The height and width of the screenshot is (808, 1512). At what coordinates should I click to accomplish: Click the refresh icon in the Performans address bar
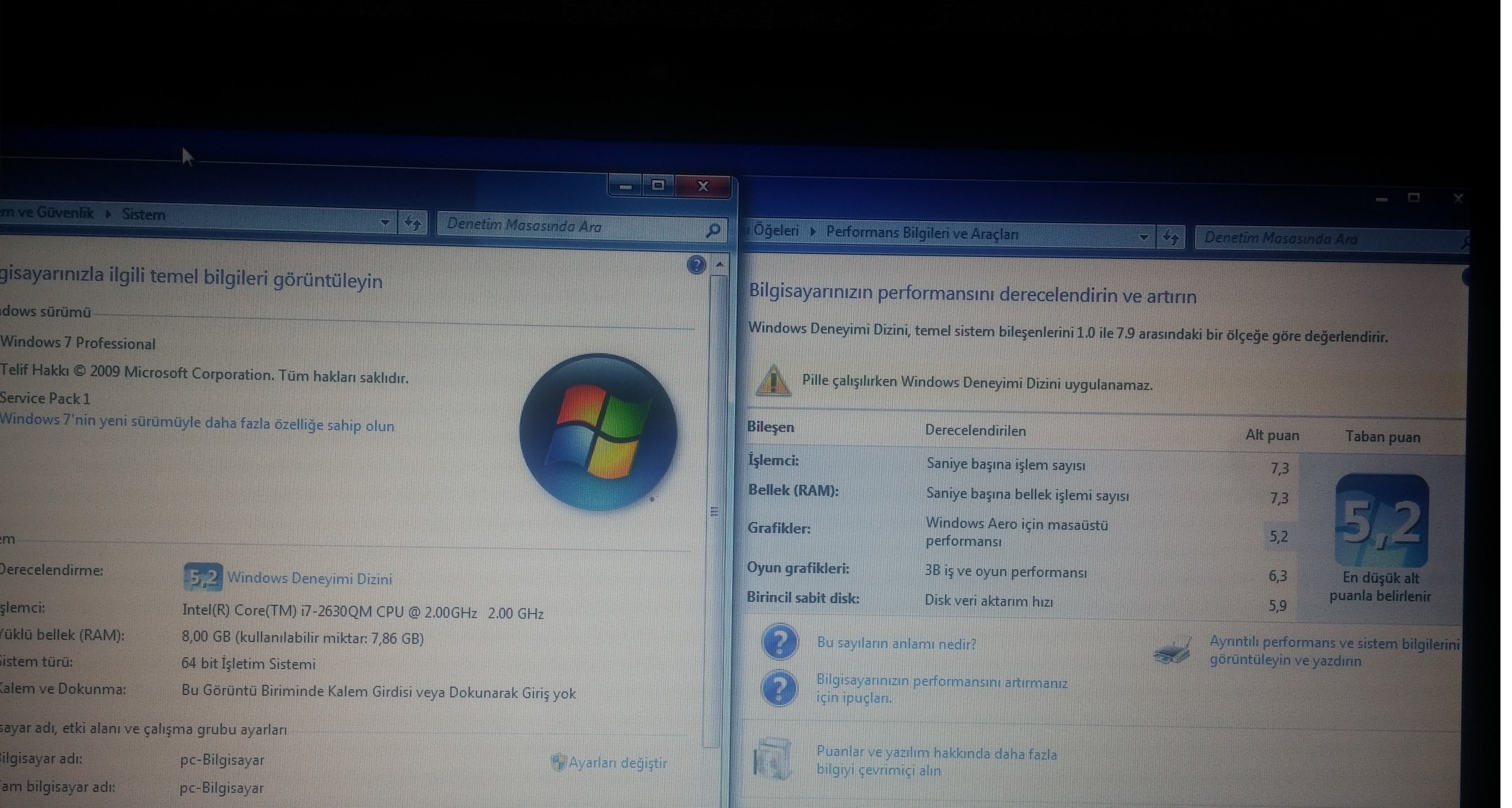[1170, 237]
